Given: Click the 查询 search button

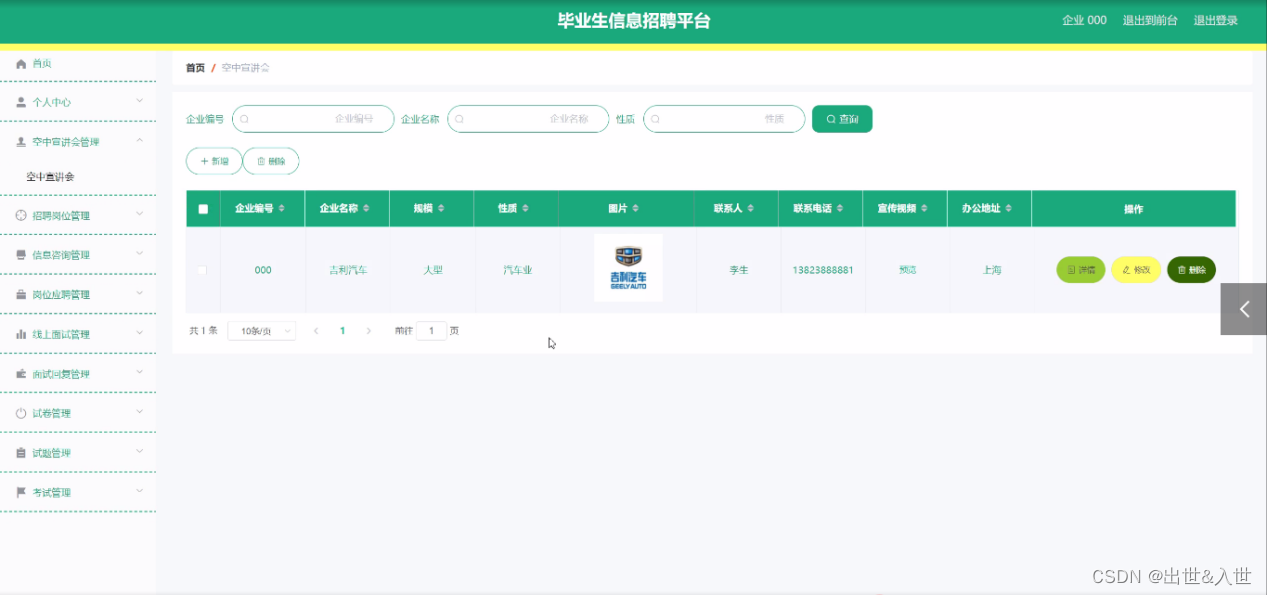Looking at the screenshot, I should tap(842, 119).
